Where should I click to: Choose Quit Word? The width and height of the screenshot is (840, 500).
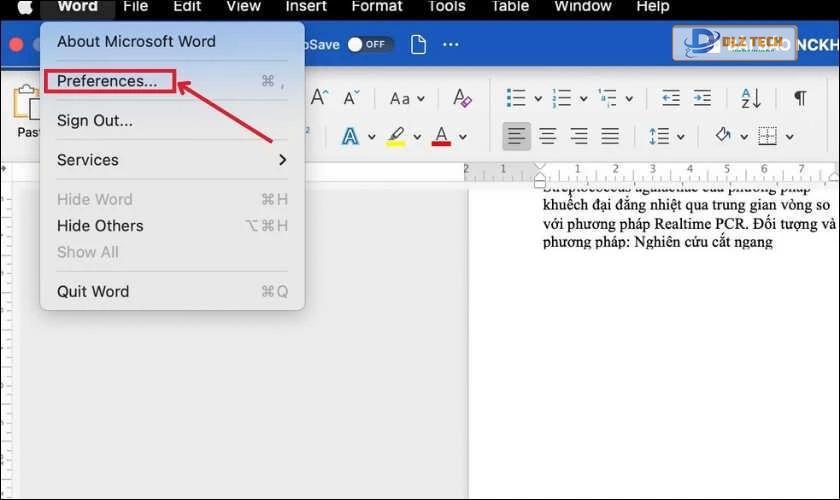click(172, 292)
